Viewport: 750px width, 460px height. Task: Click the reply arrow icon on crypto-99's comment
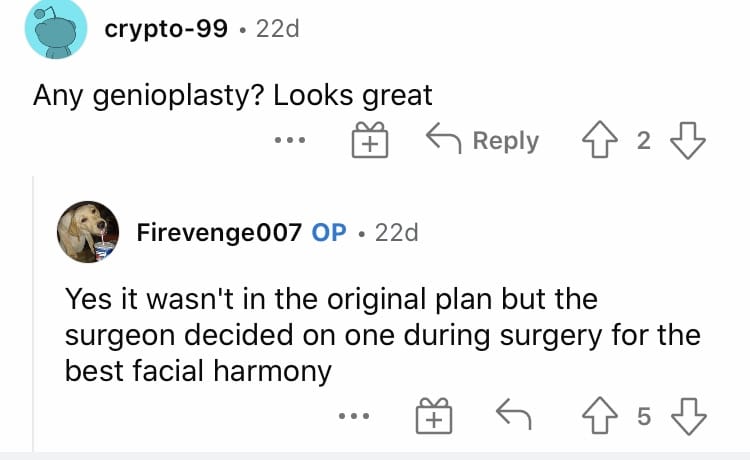point(443,138)
